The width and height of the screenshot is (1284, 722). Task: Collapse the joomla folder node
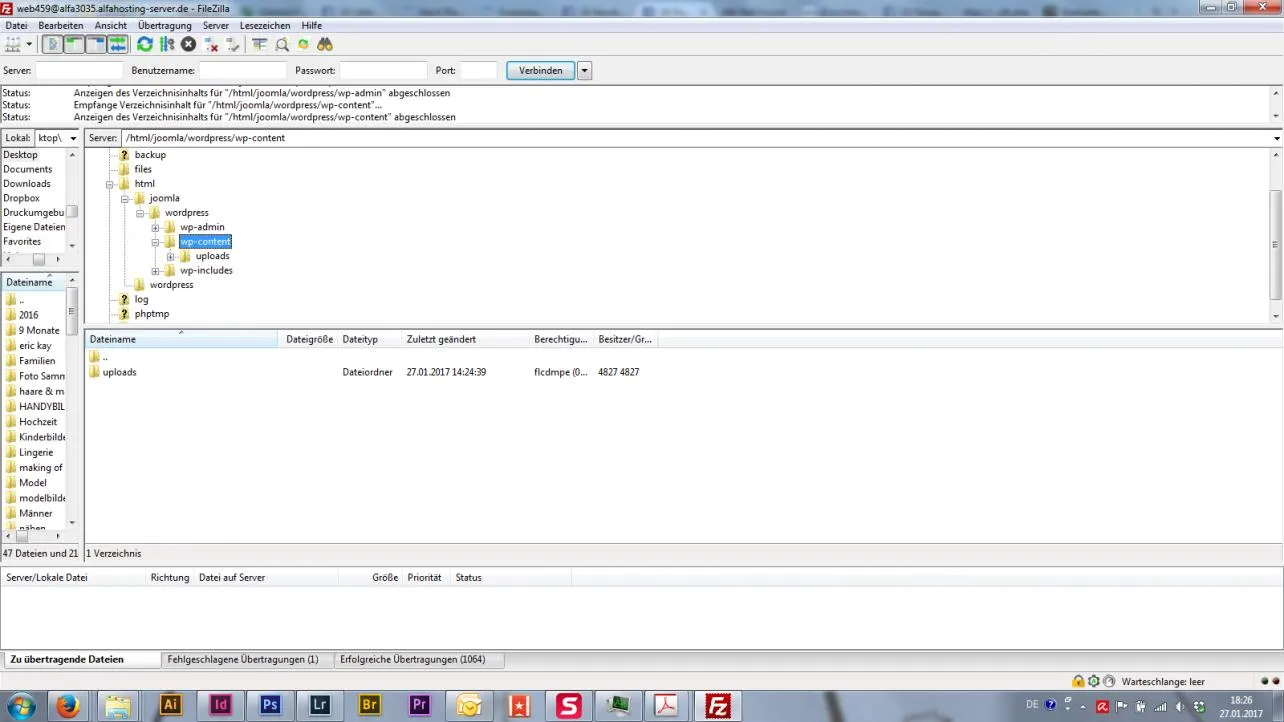pyautogui.click(x=126, y=198)
